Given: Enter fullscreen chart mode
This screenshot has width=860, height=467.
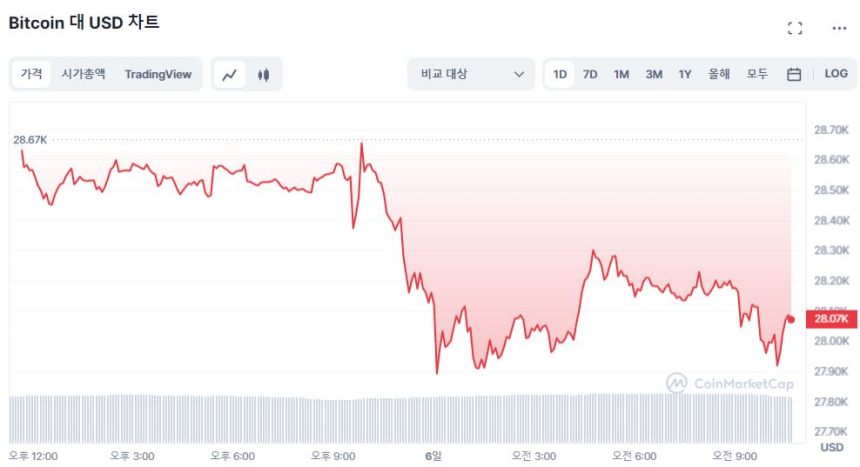Looking at the screenshot, I should [795, 28].
